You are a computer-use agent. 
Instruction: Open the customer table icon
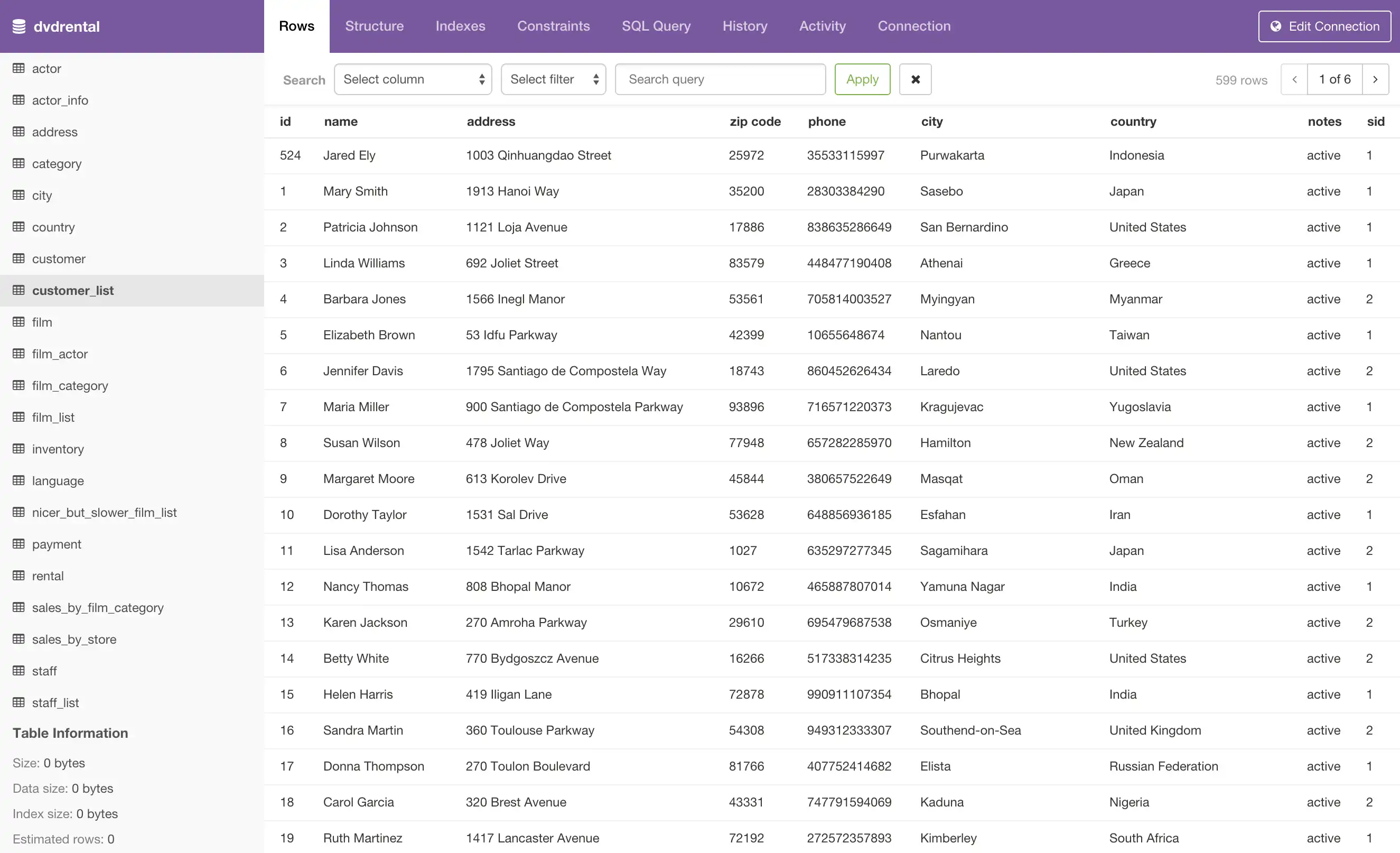click(x=19, y=258)
